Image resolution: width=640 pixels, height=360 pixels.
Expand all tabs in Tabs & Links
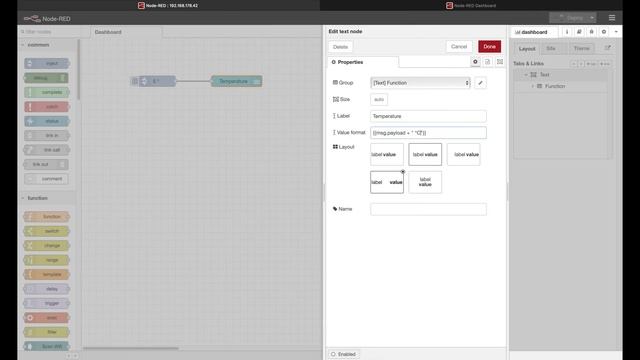581,64
